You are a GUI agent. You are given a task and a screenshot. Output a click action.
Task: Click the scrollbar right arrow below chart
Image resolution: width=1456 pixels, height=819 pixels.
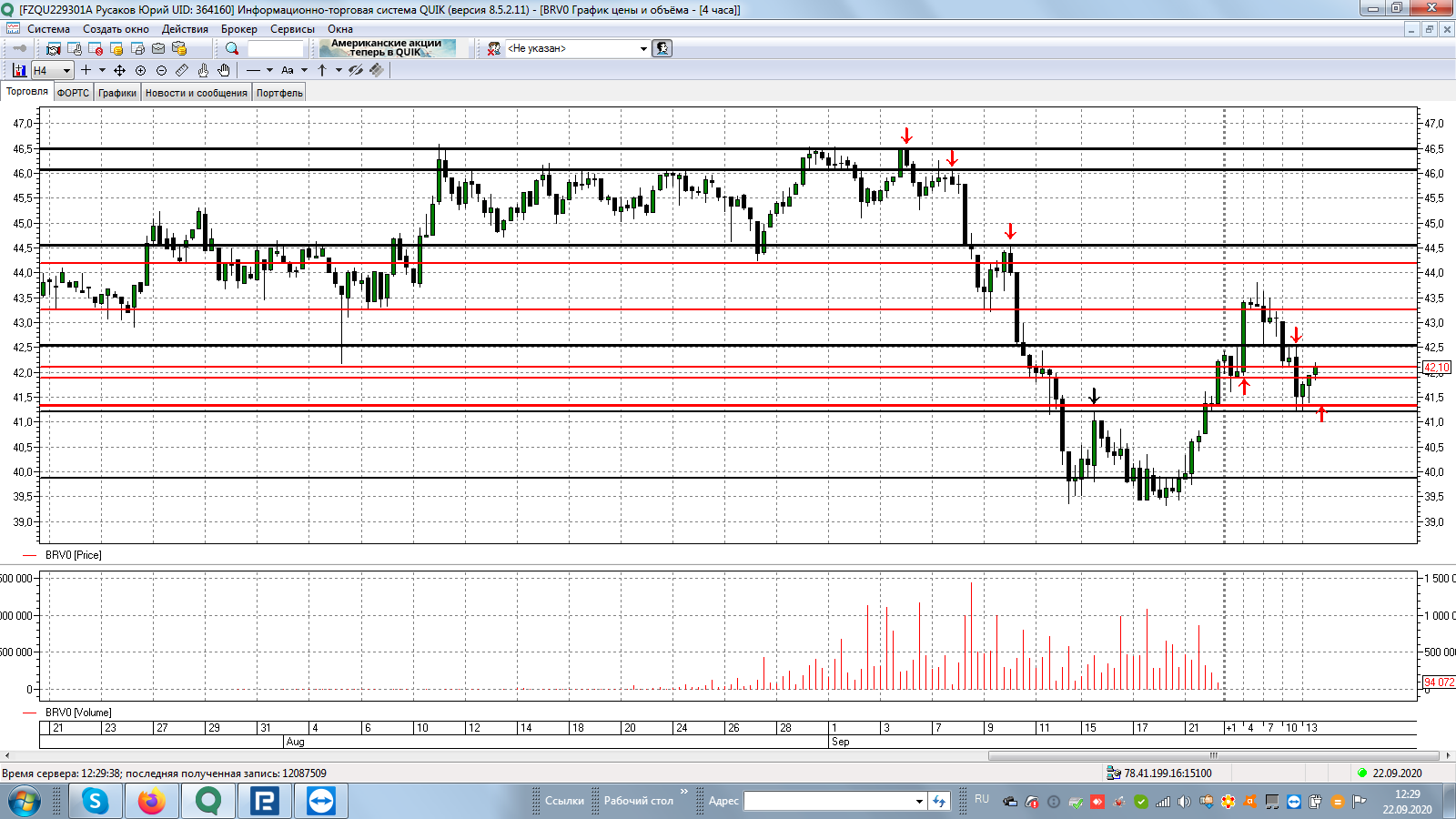pos(1448,755)
